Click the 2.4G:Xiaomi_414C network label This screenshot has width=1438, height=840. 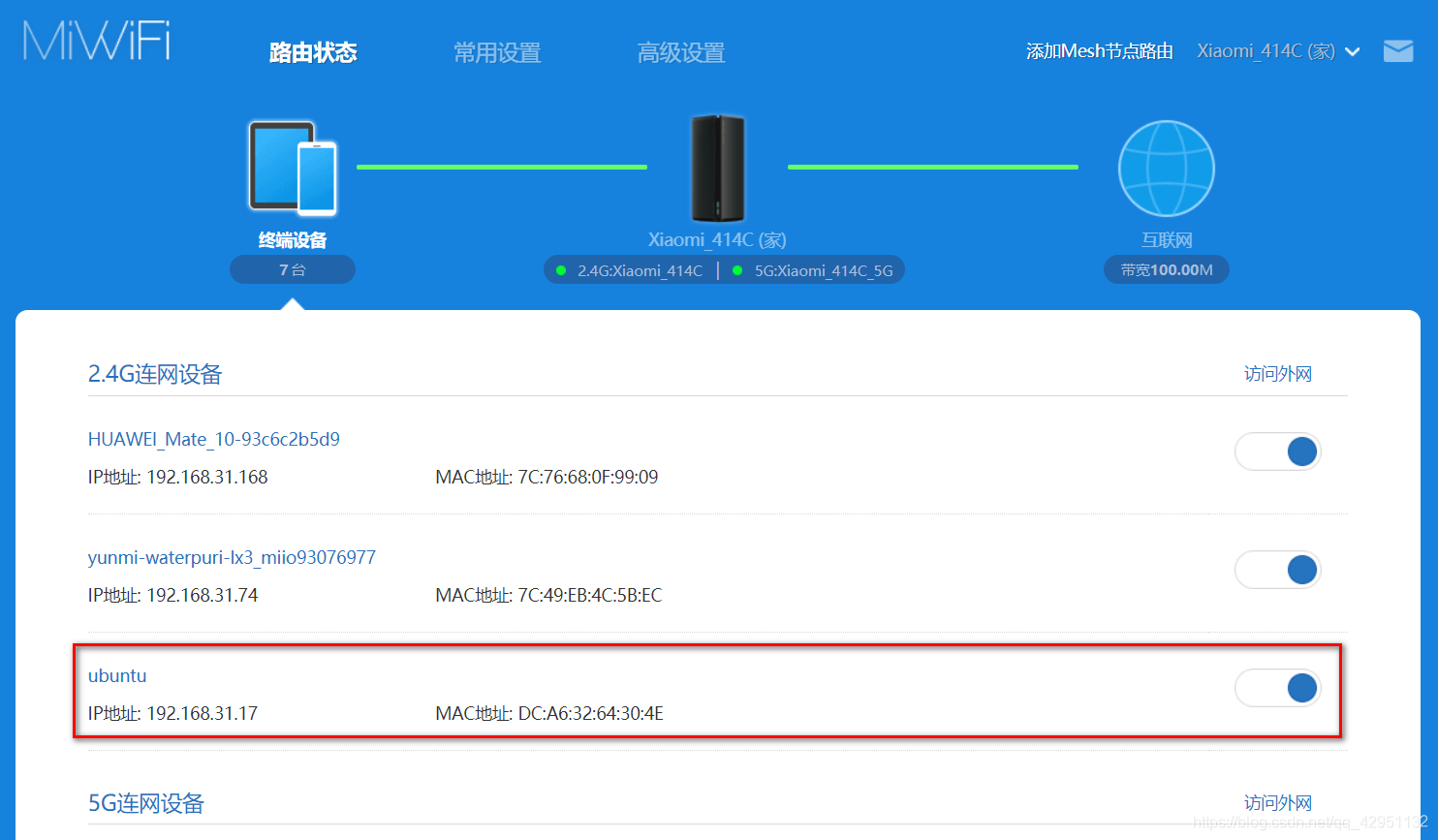pos(640,270)
